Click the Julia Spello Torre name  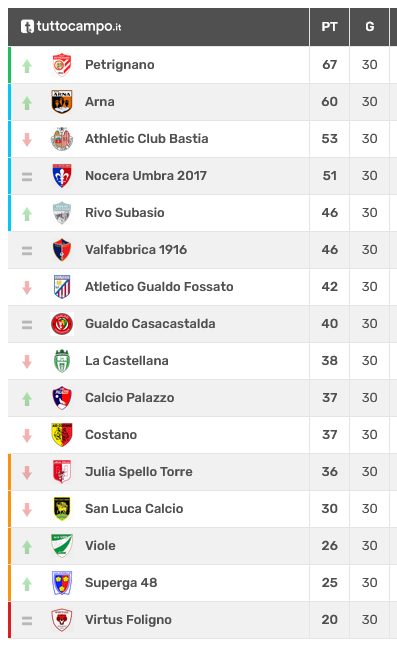(x=139, y=471)
